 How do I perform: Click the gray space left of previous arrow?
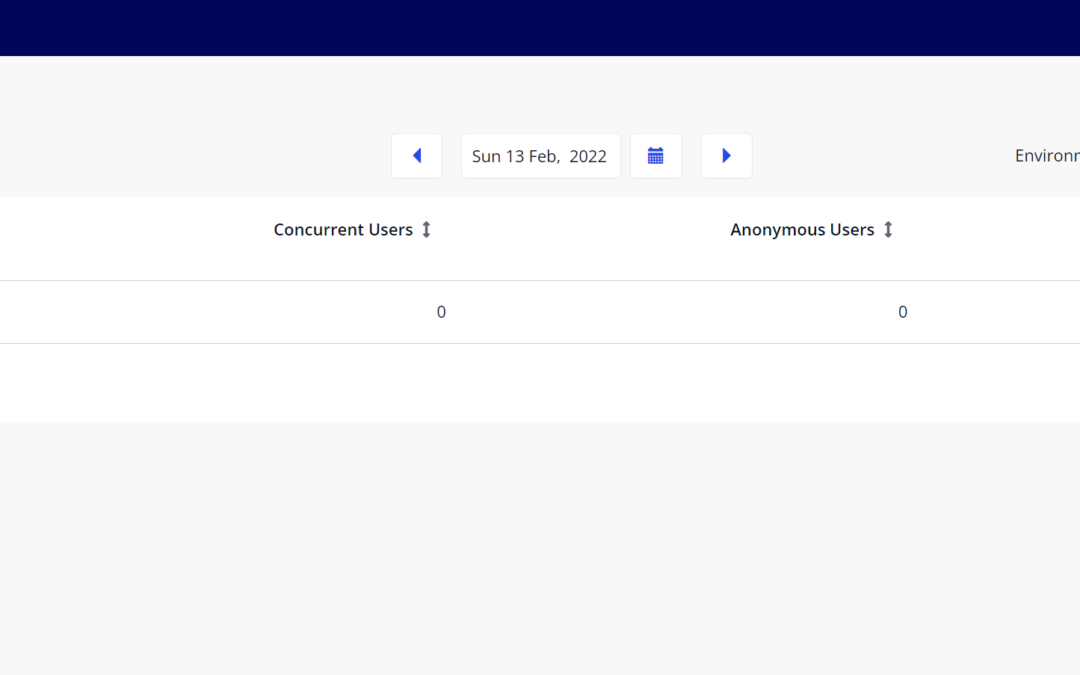[x=200, y=156]
